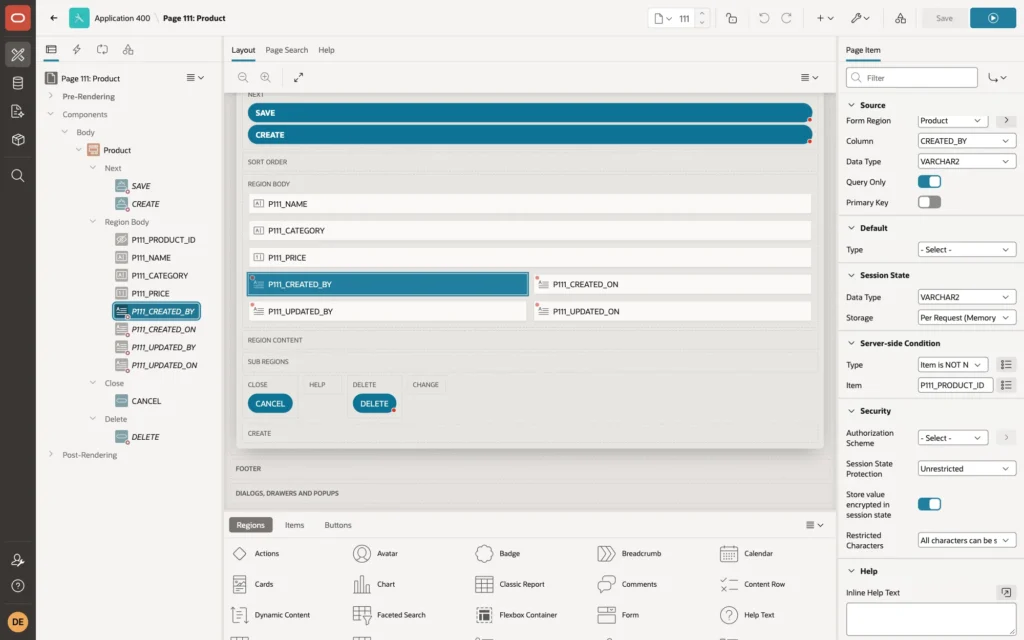Screen dimensions: 1024x640
Task: Select the Regions gallery tab
Action: click(250, 525)
